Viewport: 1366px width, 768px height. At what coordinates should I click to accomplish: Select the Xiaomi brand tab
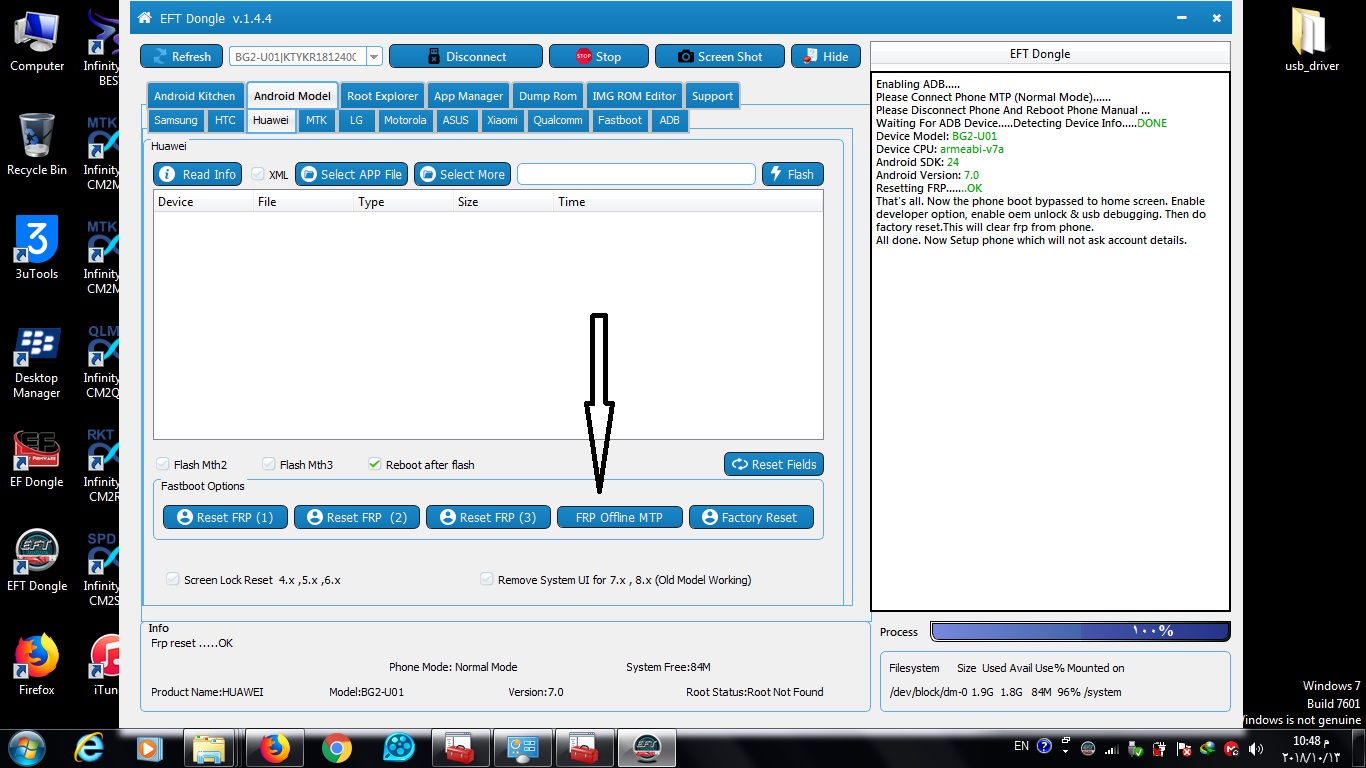[502, 120]
